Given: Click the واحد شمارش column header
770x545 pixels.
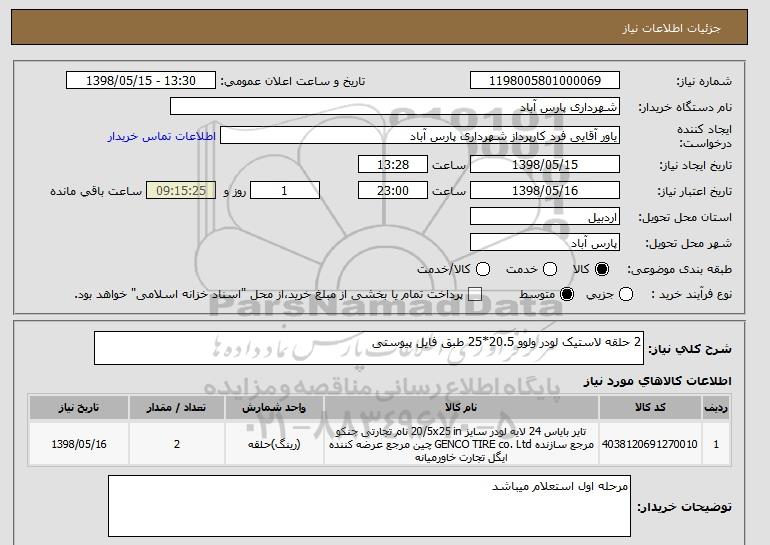Looking at the screenshot, I should [274, 408].
